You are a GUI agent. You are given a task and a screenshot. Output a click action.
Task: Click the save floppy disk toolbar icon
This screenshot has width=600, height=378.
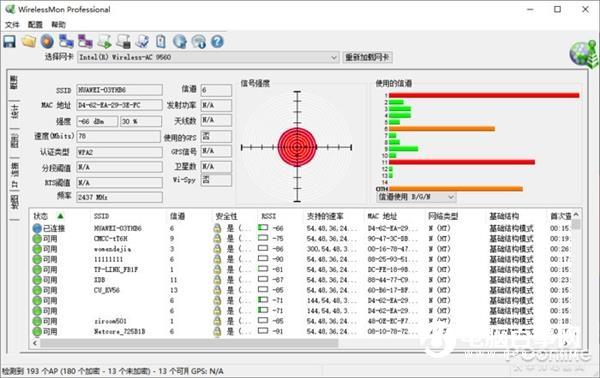[10, 41]
